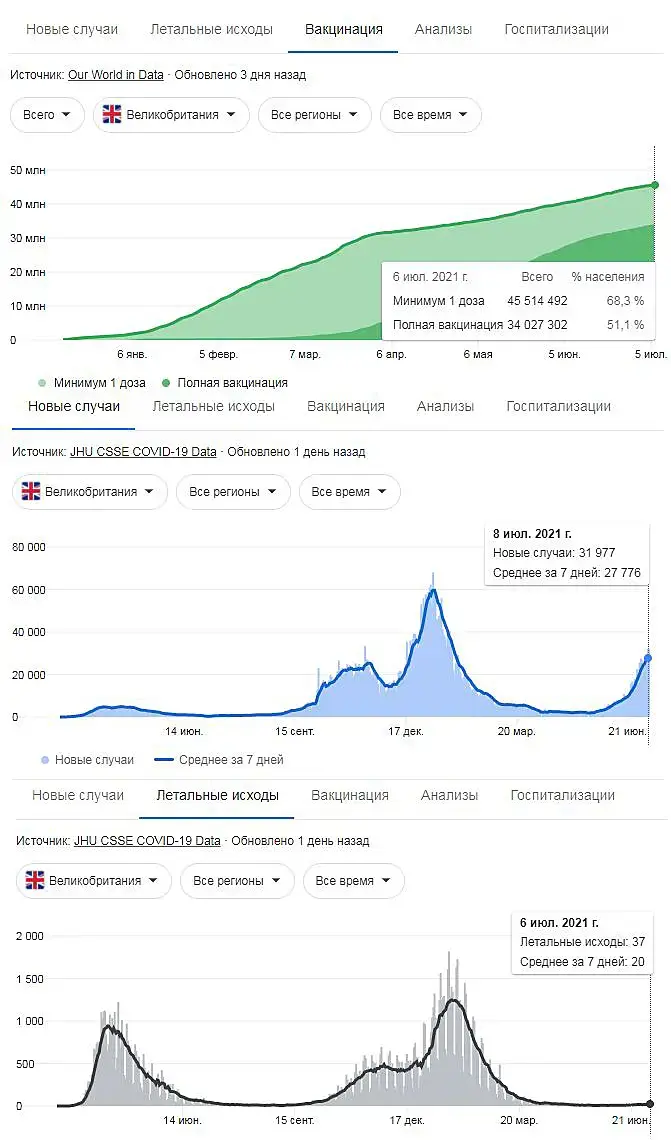
Task: Click the dark green 'Полная вакцинация' legend dot
Action: [165, 383]
